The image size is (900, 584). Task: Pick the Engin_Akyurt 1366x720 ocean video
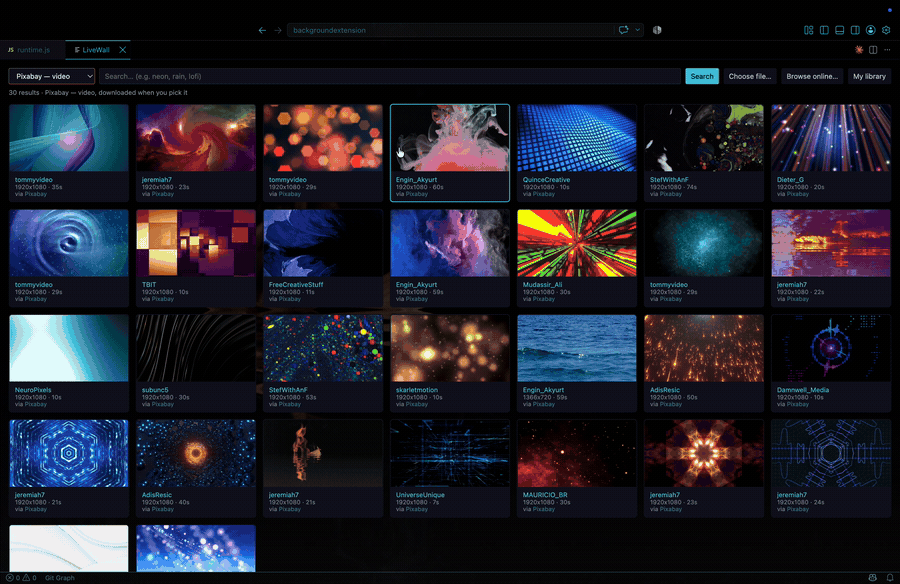coord(577,363)
